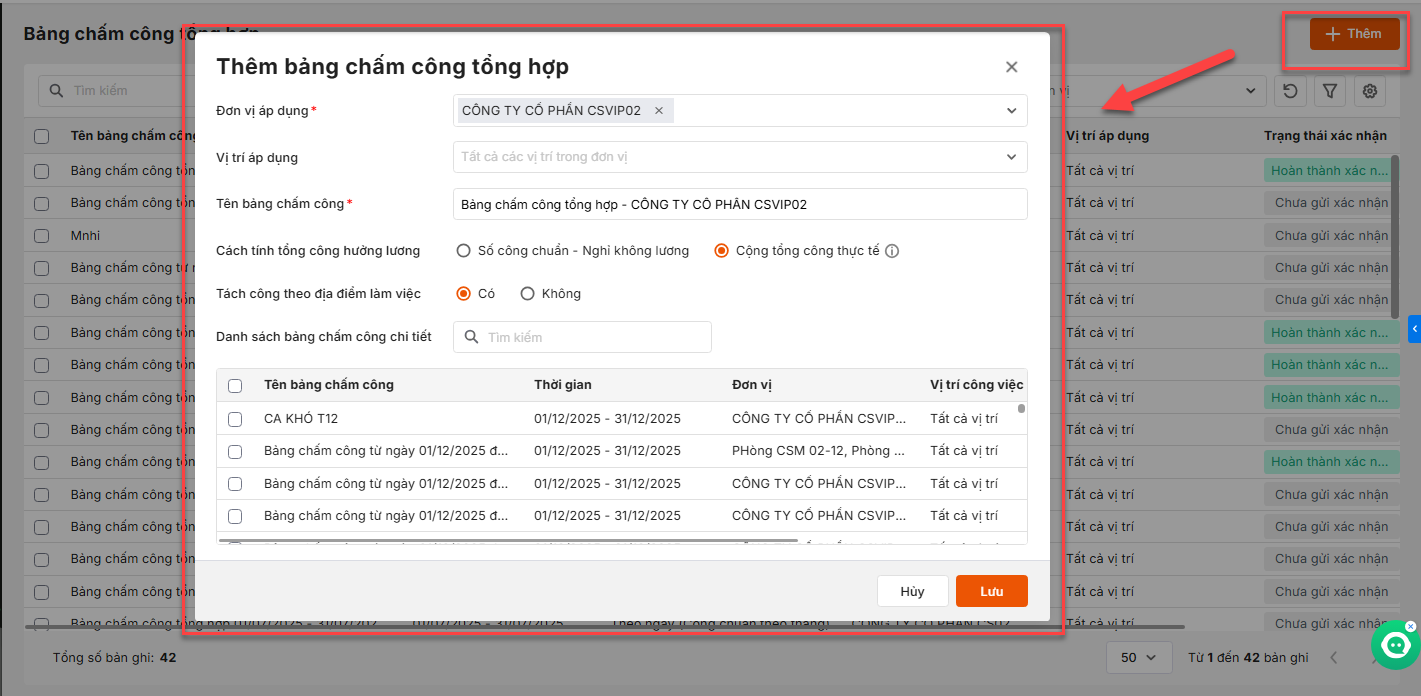Go to previous page using pagination arrow

point(1333,658)
